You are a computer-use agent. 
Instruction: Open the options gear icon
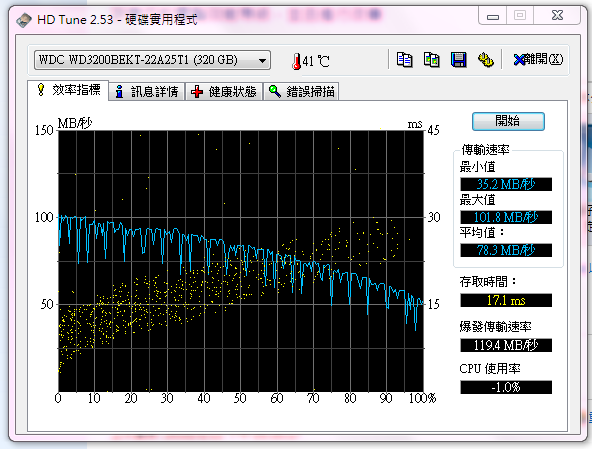486,60
